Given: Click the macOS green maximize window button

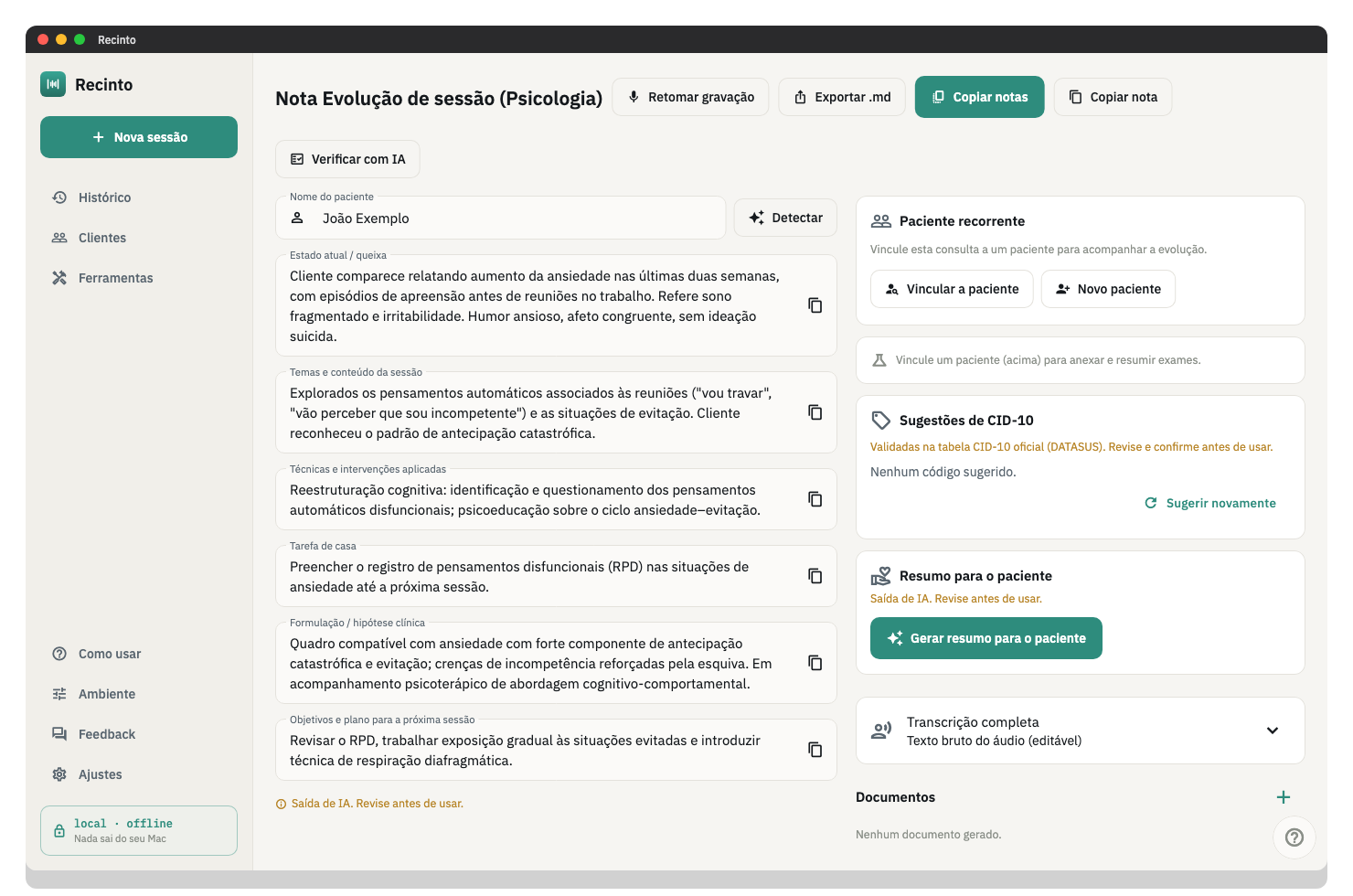Looking at the screenshot, I should 80,39.
